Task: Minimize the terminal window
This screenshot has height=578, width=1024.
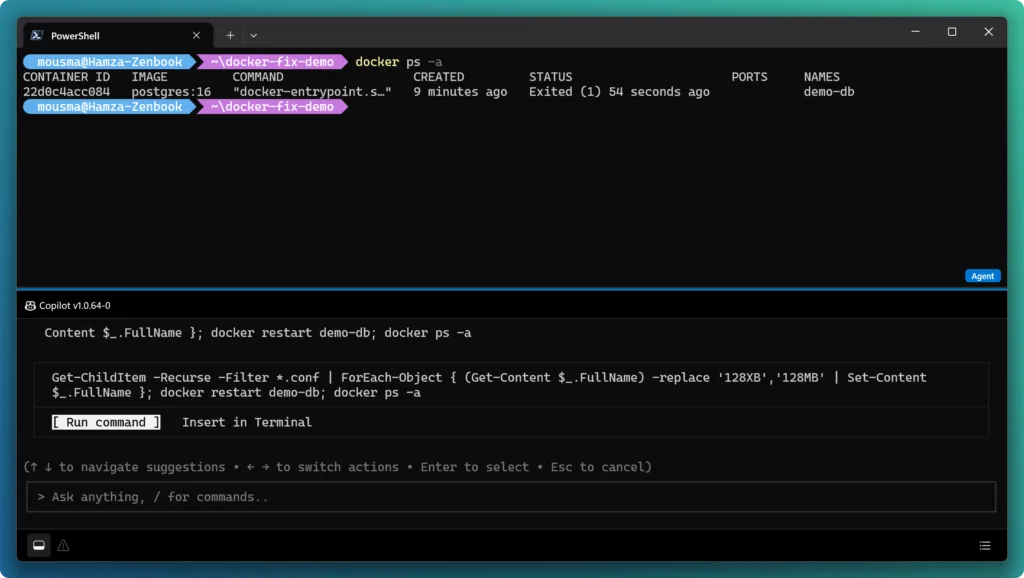Action: pyautogui.click(x=916, y=32)
